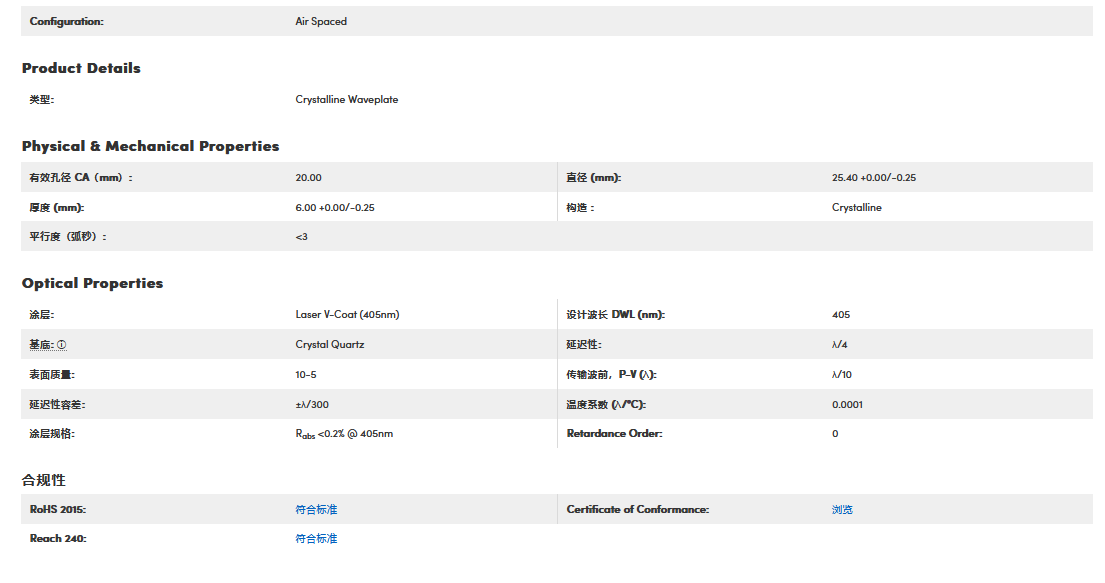Image resolution: width=1105 pixels, height=583 pixels.
Task: Click the diameter value 25.40 +0.00/-0.25
Action: click(873, 178)
